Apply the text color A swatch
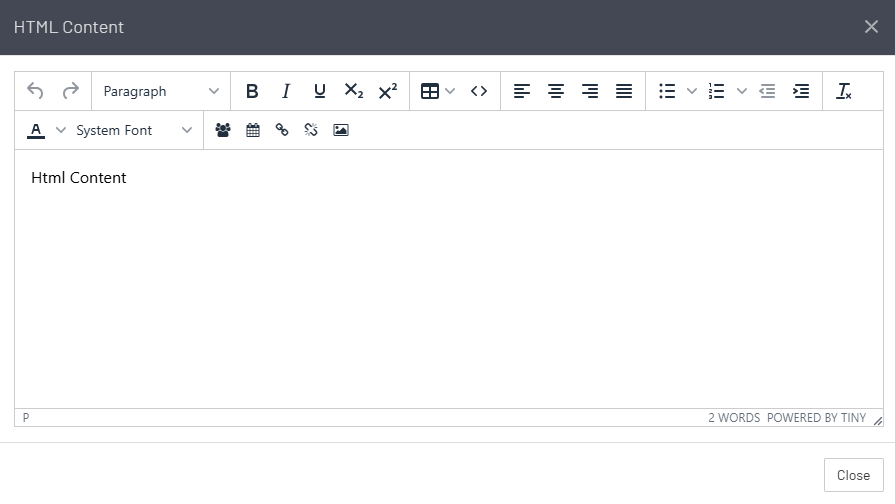The width and height of the screenshot is (895, 504). [37, 130]
